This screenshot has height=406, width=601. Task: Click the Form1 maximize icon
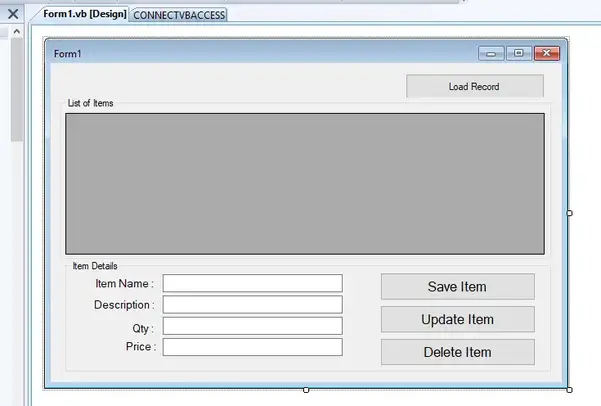pyautogui.click(x=518, y=53)
